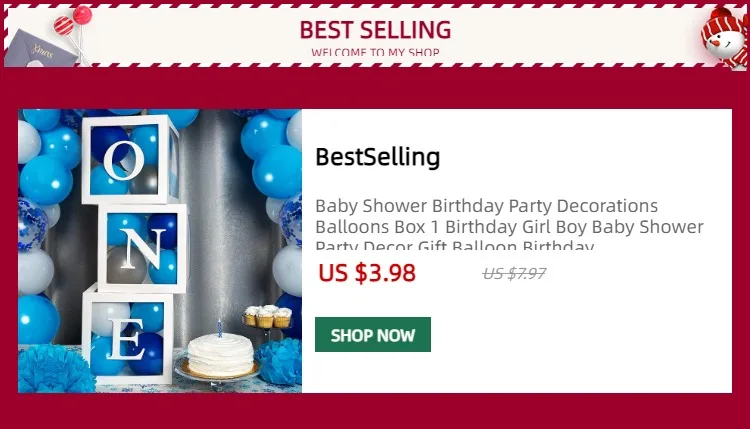
Task: Click the white frosted cake in image
Action: (x=221, y=355)
